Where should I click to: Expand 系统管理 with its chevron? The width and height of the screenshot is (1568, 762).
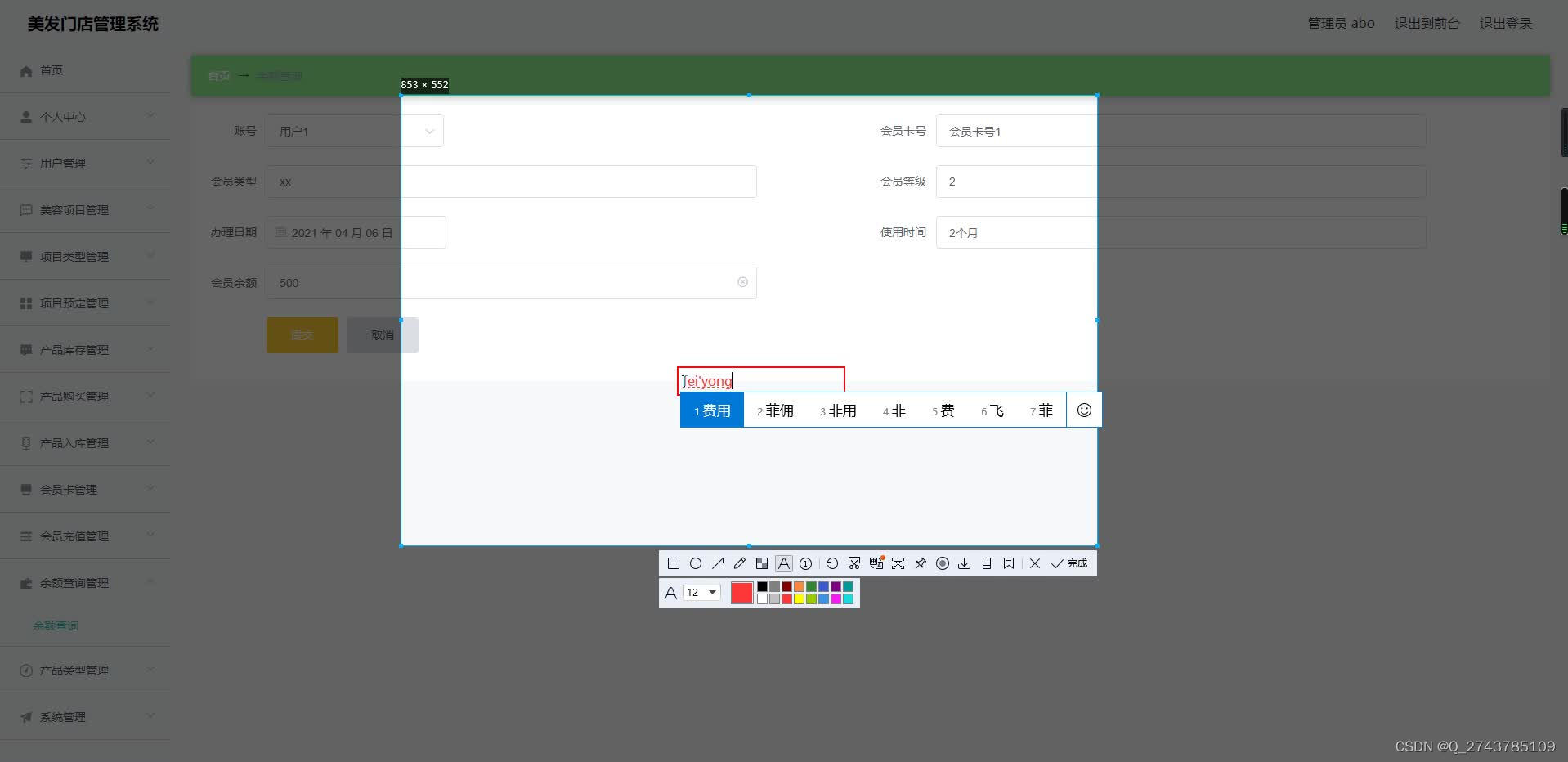coord(150,716)
